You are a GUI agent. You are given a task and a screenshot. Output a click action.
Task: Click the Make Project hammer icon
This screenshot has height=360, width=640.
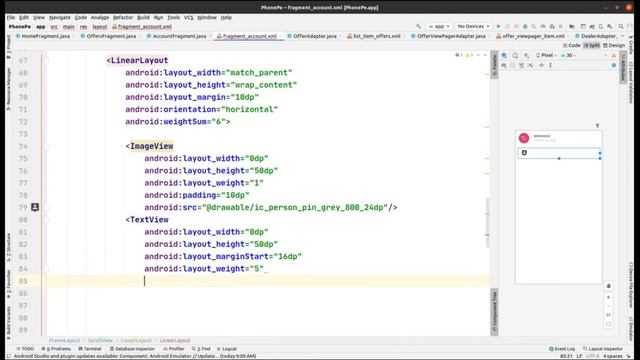click(x=418, y=27)
